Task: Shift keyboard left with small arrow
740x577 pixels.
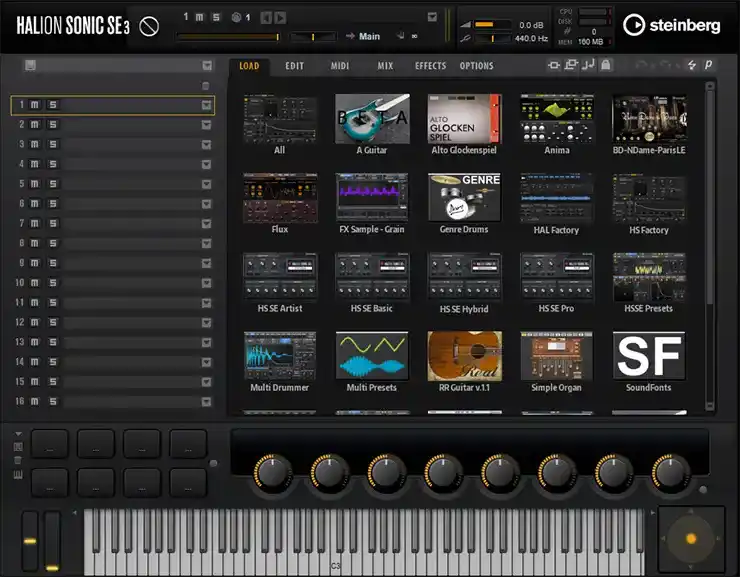Action: [74, 512]
